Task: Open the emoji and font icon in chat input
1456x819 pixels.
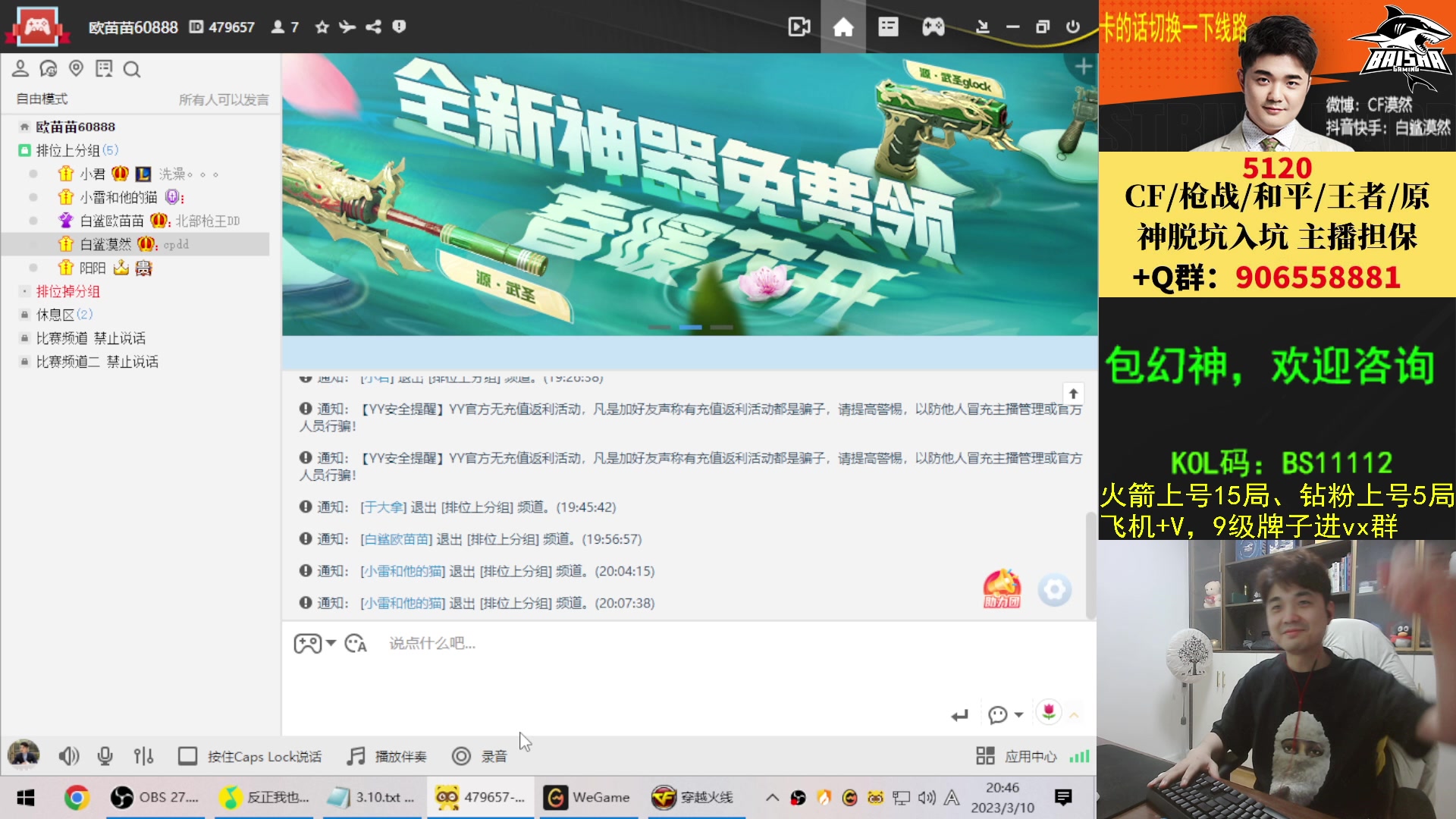Action: tap(356, 643)
